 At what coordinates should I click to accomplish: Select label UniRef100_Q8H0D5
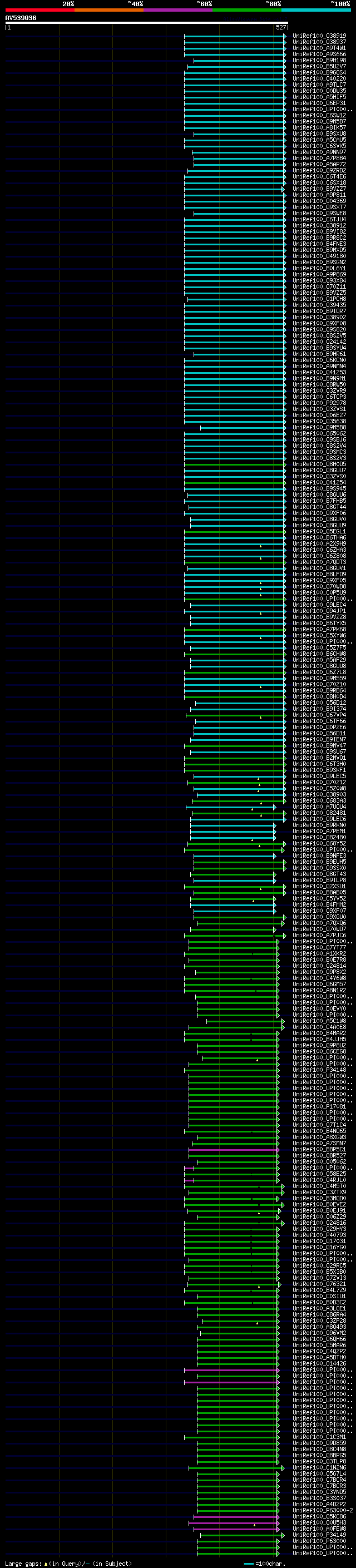tap(319, 464)
